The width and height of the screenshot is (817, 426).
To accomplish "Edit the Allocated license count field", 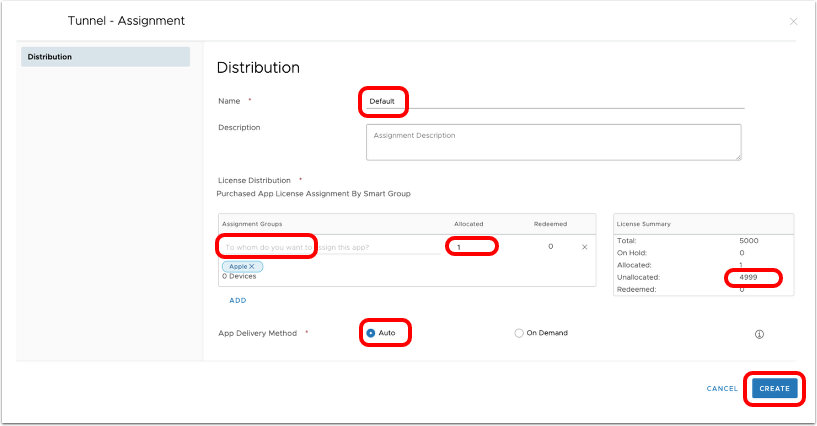I will [x=472, y=246].
